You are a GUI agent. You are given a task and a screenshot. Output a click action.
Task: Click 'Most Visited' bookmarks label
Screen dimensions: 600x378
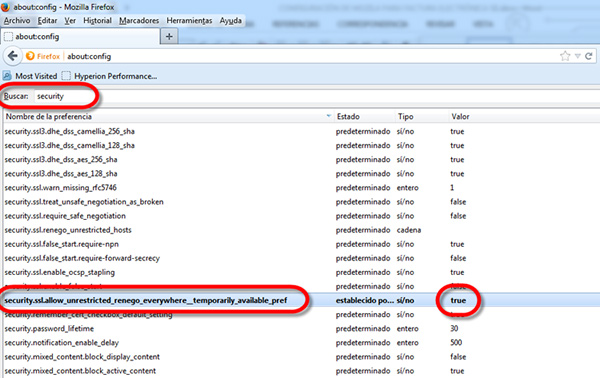pos(36,76)
